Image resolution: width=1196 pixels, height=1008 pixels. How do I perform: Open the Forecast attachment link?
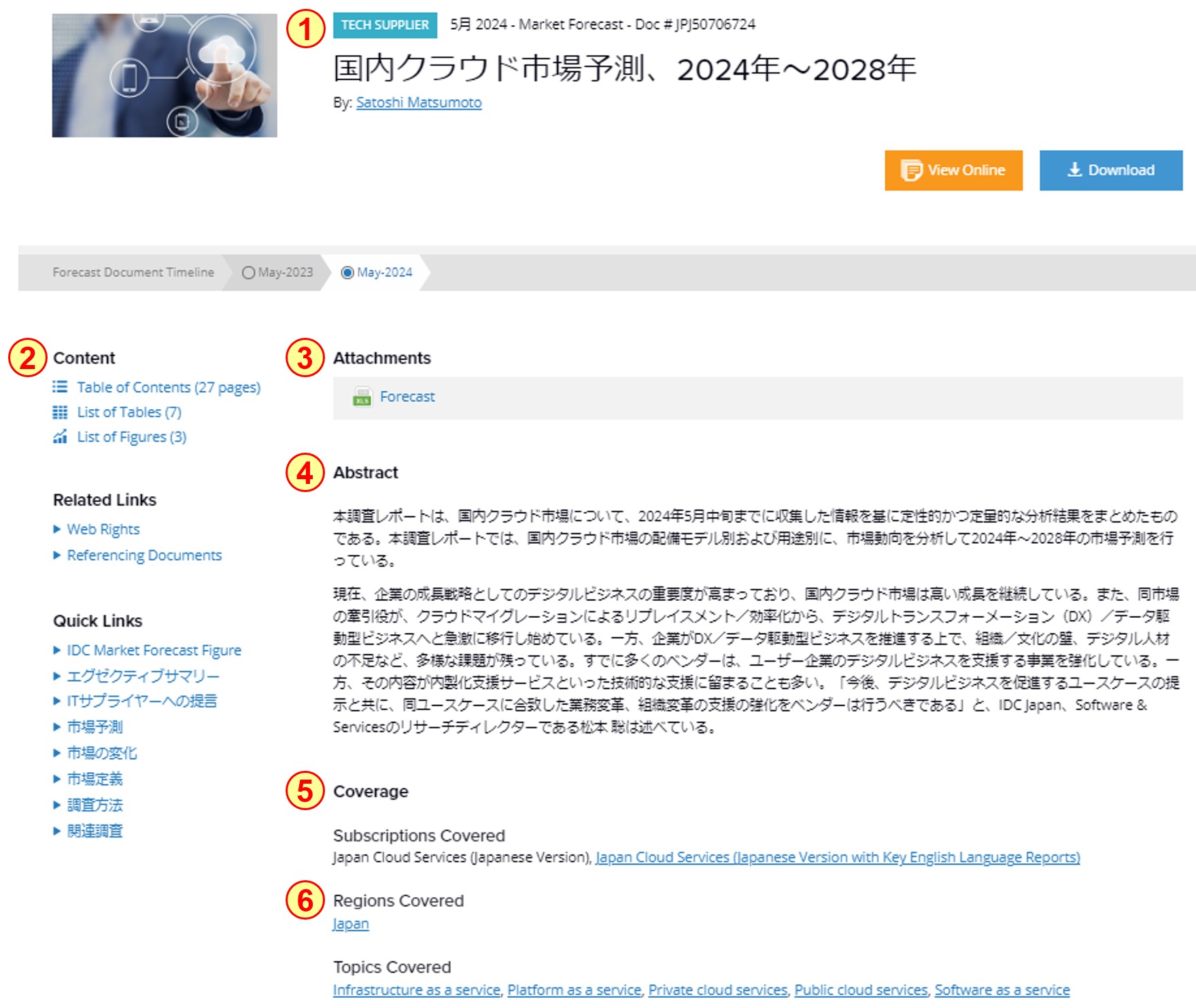[407, 396]
